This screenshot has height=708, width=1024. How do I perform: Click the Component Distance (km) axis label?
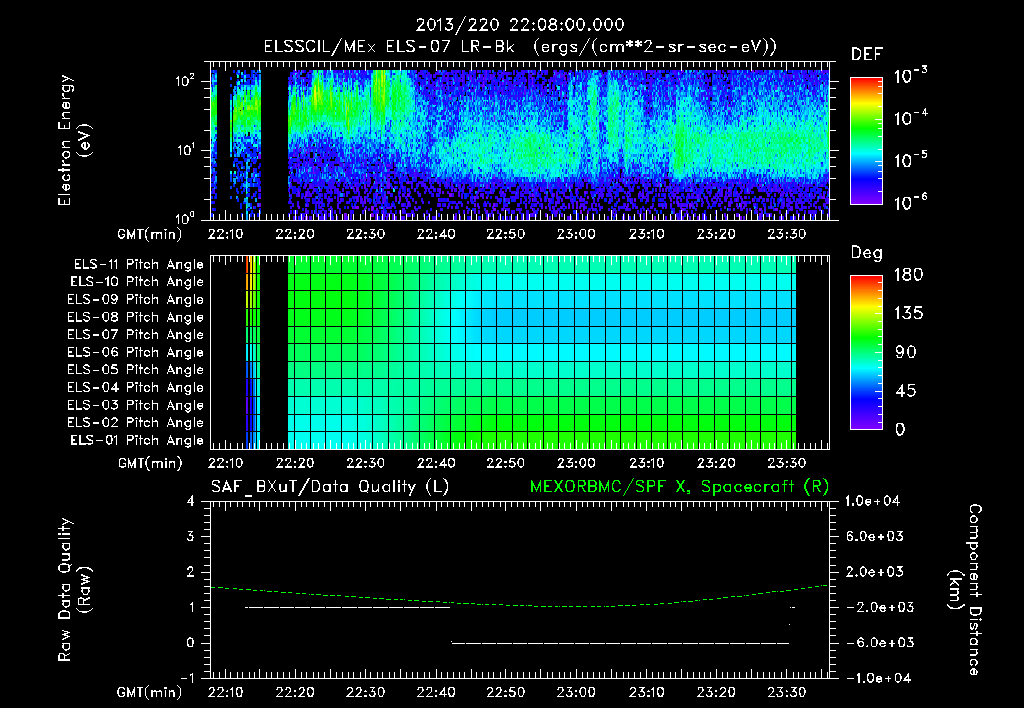[965, 590]
